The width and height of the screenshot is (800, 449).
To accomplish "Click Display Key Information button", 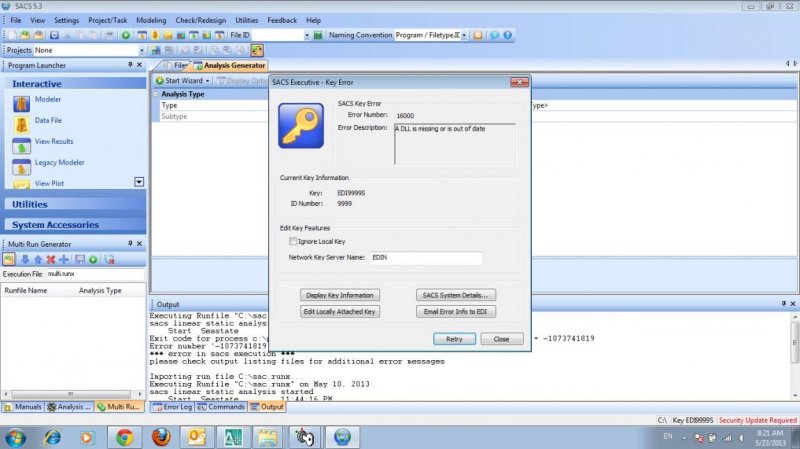I will coord(340,295).
